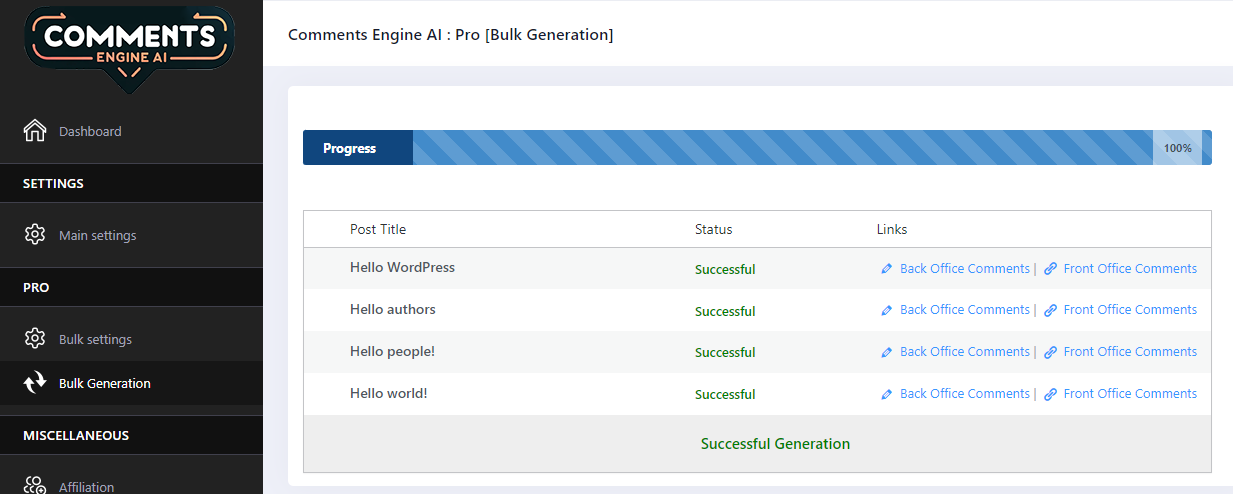This screenshot has height=494, width=1233.
Task: Open Front Office Comments for Hello authors
Action: (x=1130, y=309)
